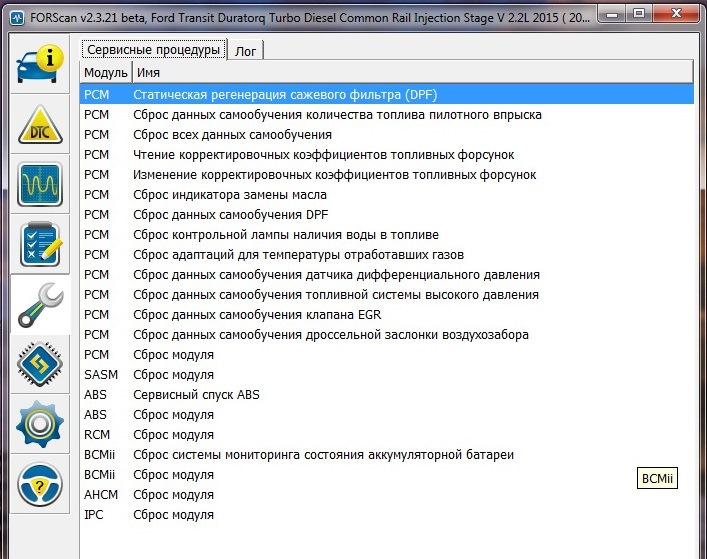Open the wrench service procedures section
This screenshot has width=707, height=559.
click(x=40, y=305)
